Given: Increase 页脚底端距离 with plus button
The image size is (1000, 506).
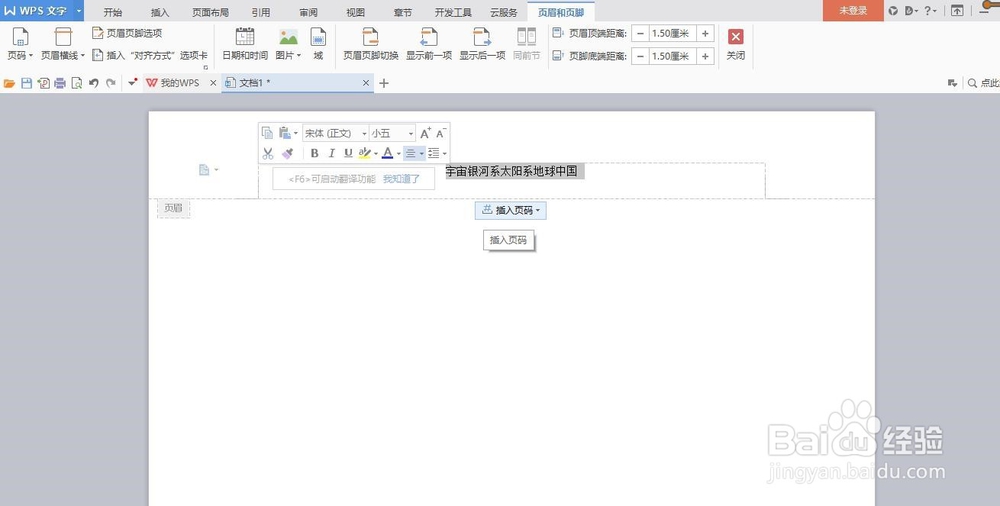Looking at the screenshot, I should point(705,56).
